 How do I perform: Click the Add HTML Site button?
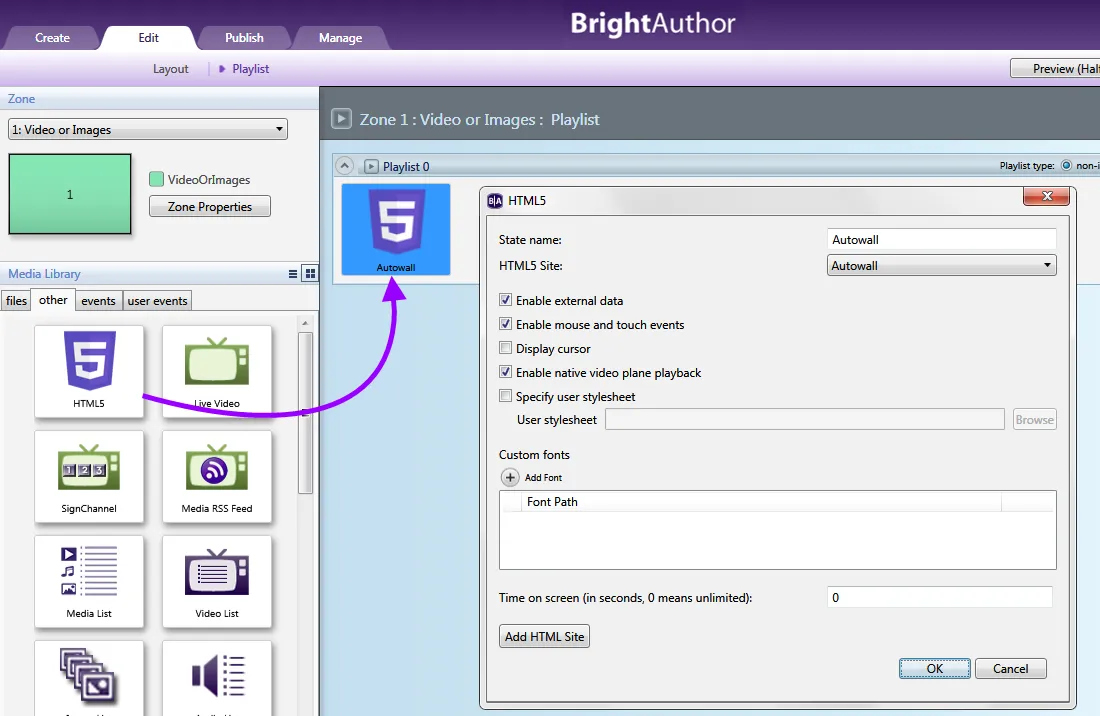pyautogui.click(x=544, y=637)
